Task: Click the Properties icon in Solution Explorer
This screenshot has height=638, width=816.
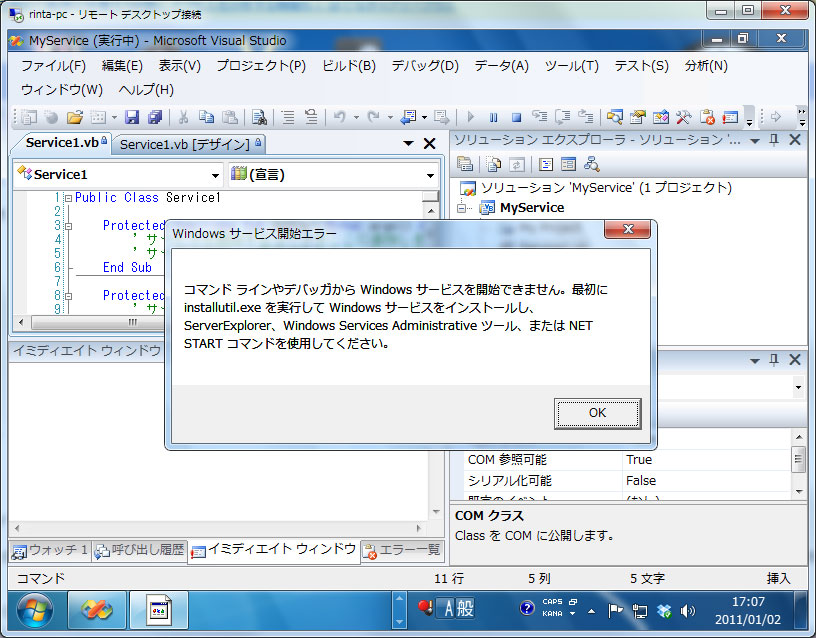Action: coord(466,162)
